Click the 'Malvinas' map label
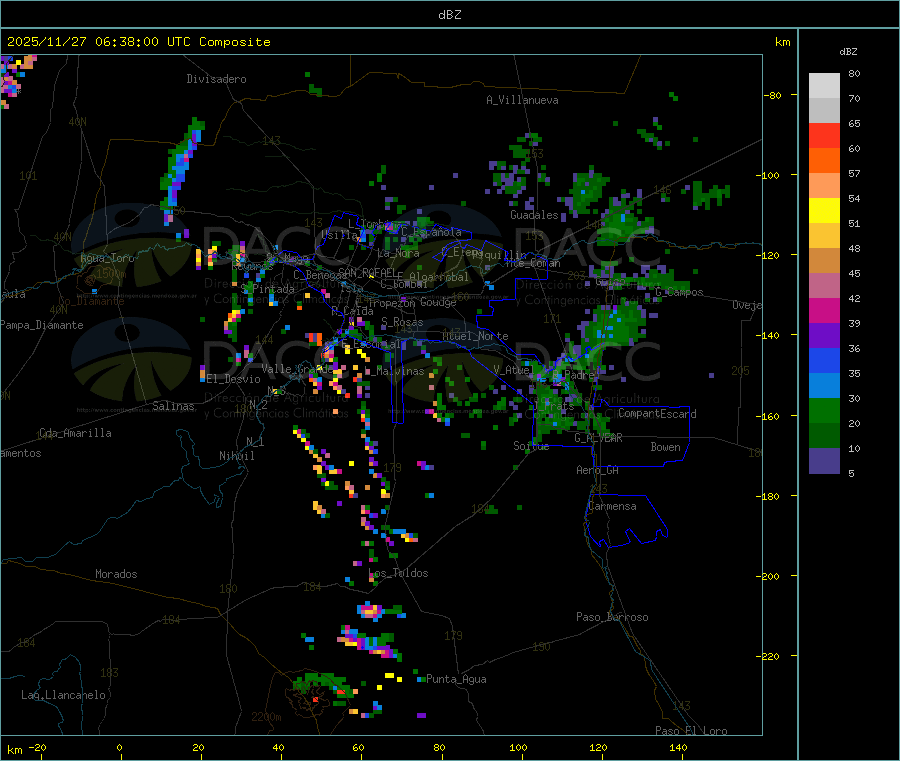The image size is (900, 761). click(x=401, y=371)
